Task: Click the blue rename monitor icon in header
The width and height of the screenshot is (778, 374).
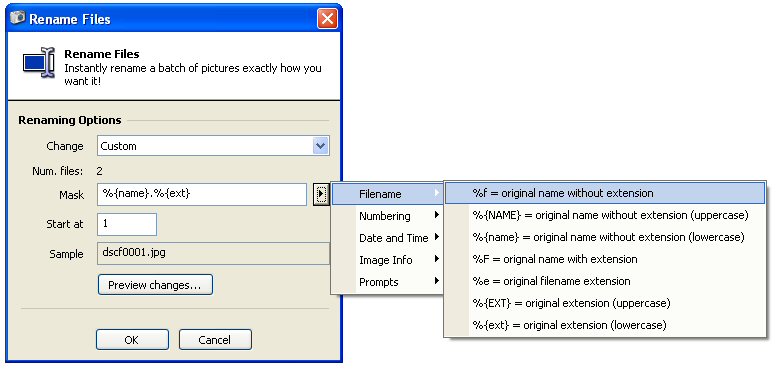Action: [38, 62]
